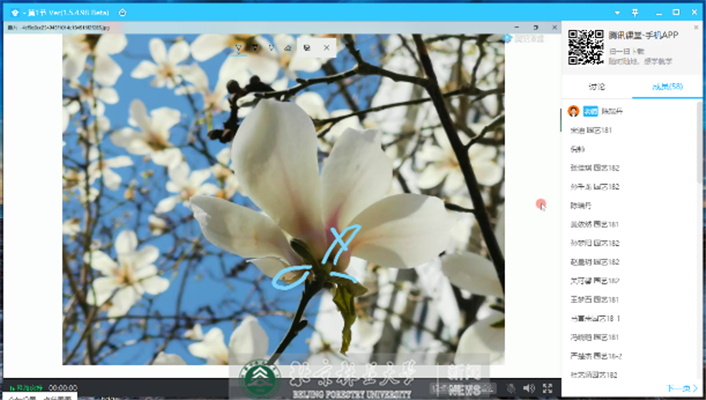706x400 pixels.
Task: Click the members list vertical scrollbar
Action: pos(698,150)
